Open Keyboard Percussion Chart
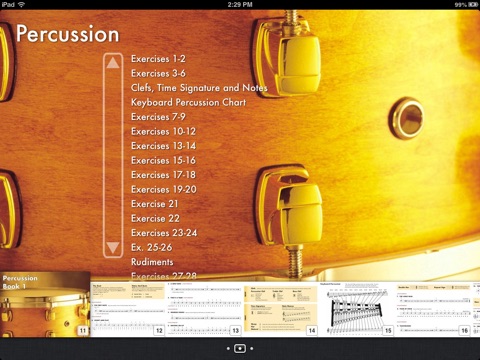Image resolution: width=480 pixels, height=360 pixels. 189,102
